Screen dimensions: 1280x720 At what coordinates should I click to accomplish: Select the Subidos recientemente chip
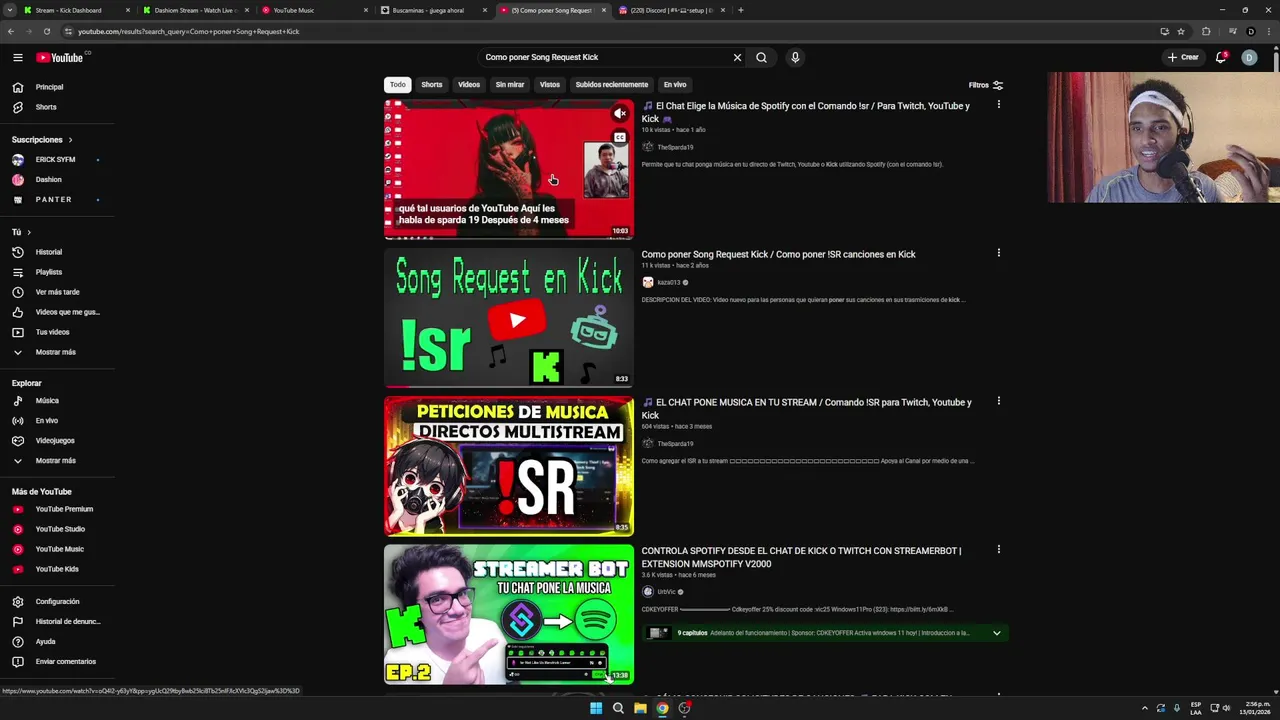coord(612,85)
